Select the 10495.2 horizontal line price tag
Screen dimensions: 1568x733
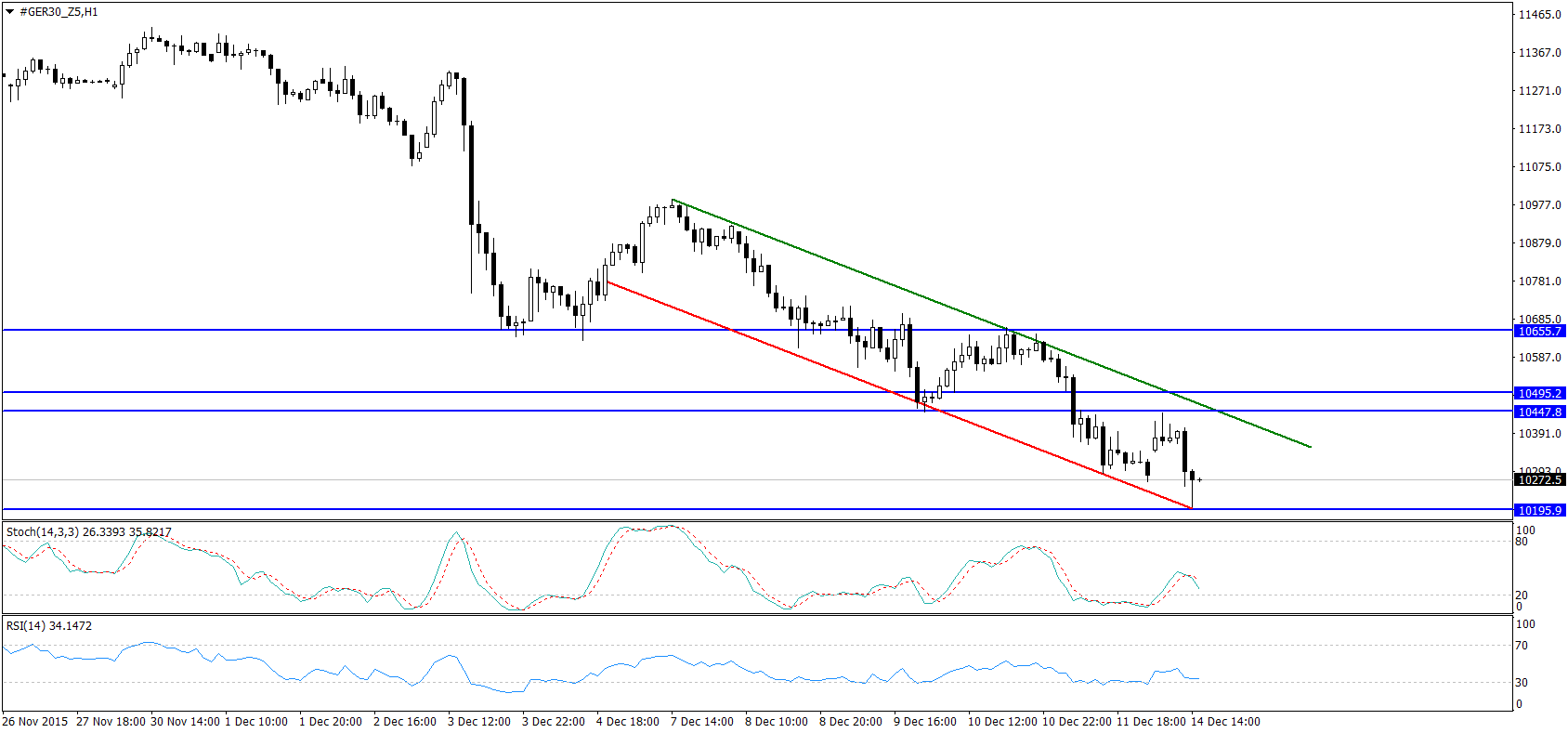1540,393
